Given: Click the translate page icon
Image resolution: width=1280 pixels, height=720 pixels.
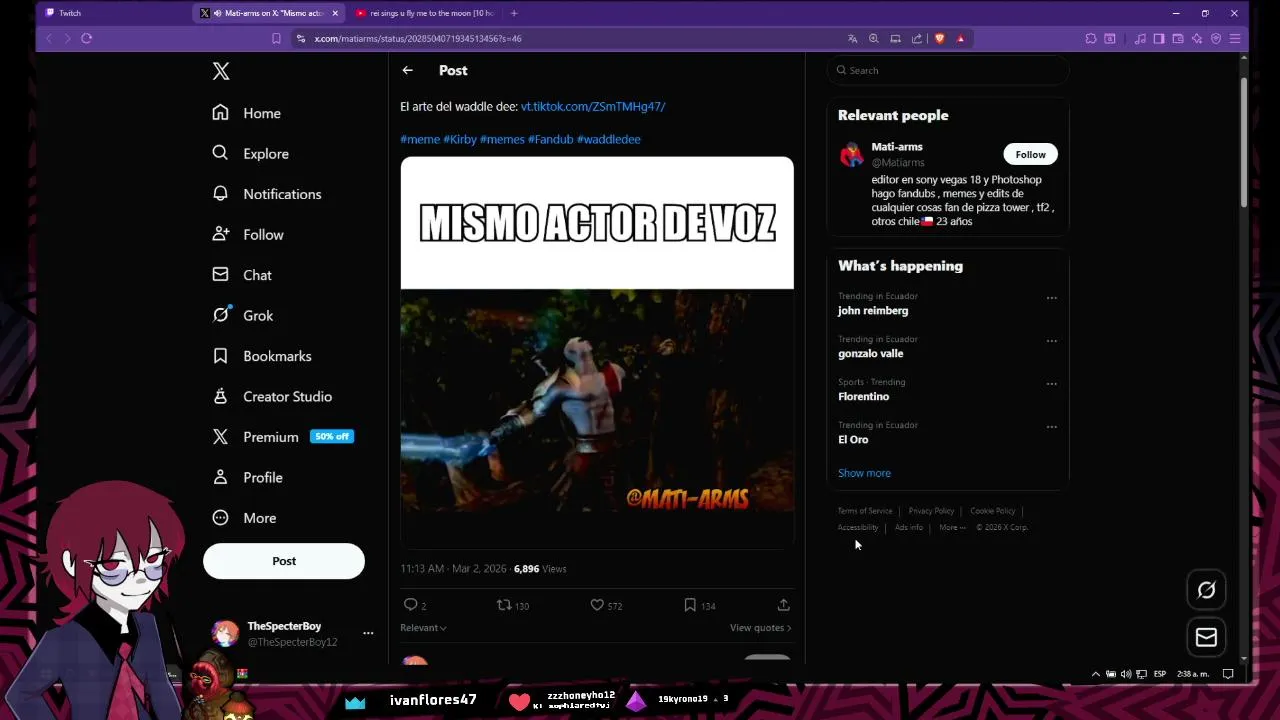Looking at the screenshot, I should click(x=852, y=38).
